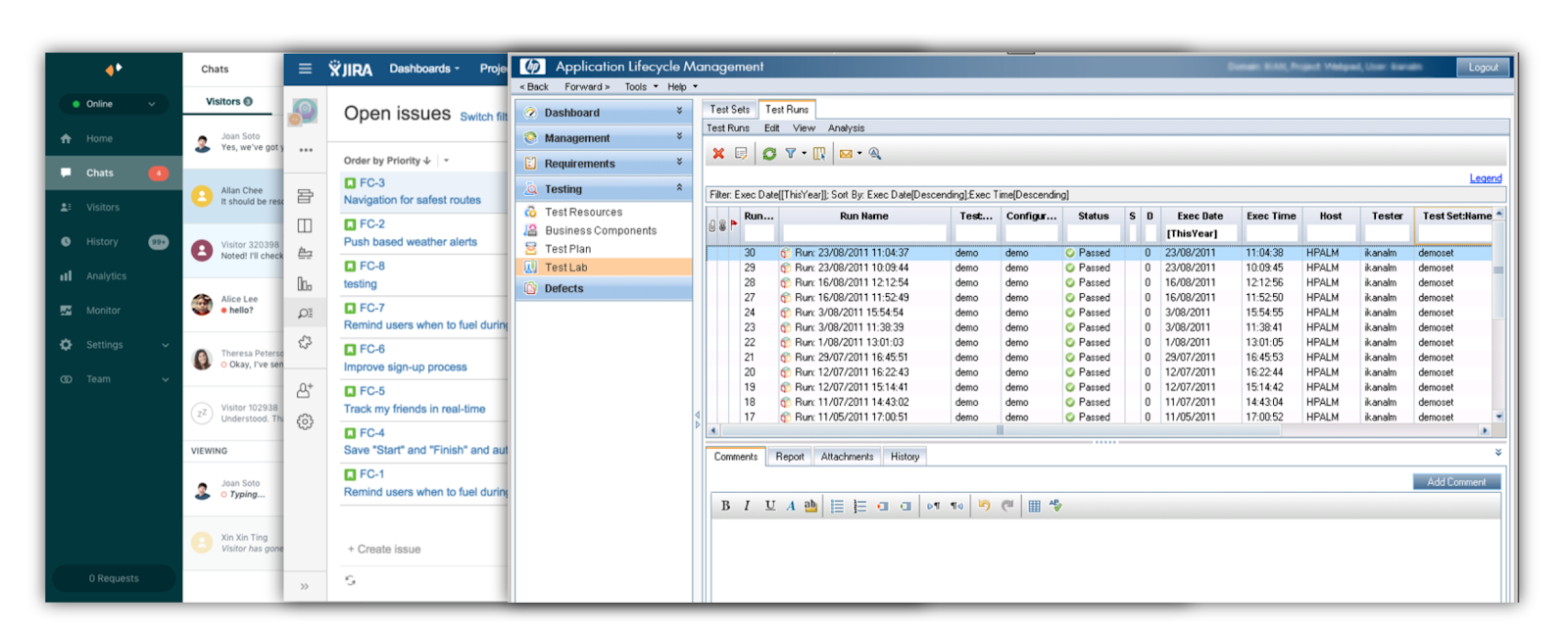Expand the Settings menu in chat sidebar
1568x640 pixels.
click(165, 345)
